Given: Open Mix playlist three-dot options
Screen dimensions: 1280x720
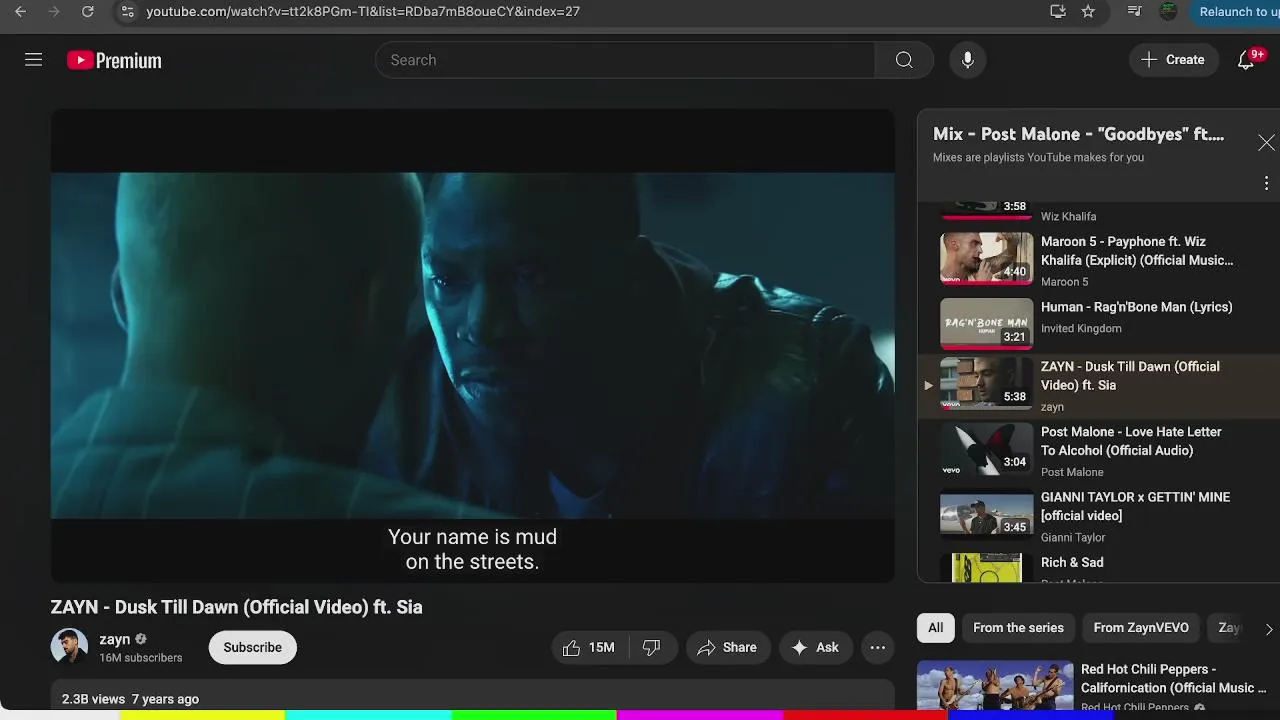Looking at the screenshot, I should [x=1266, y=183].
